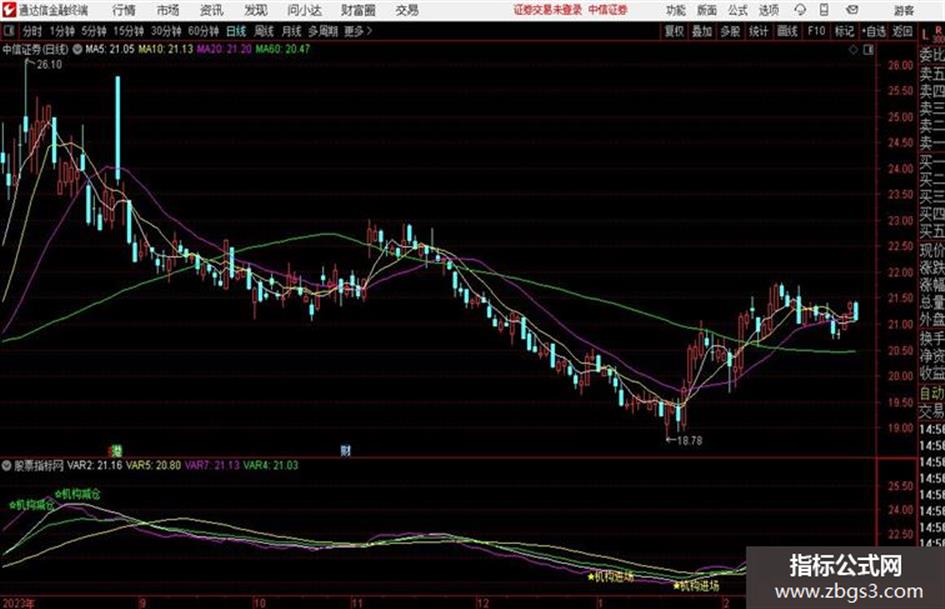
Task: Click the 18.78 low price marker
Action: pyautogui.click(x=689, y=441)
